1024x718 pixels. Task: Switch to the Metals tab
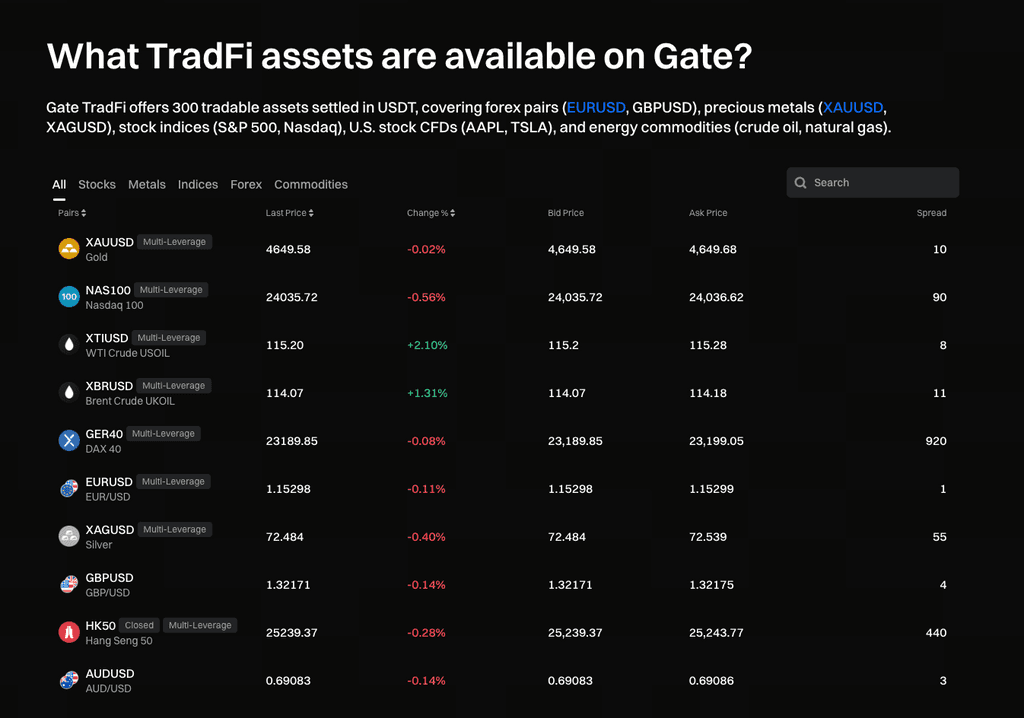tap(147, 185)
